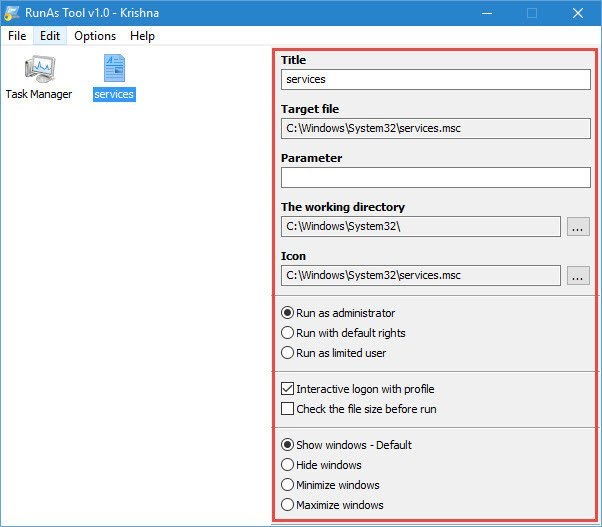The width and height of the screenshot is (602, 527).
Task: Enable Check the file size before run
Action: [288, 409]
